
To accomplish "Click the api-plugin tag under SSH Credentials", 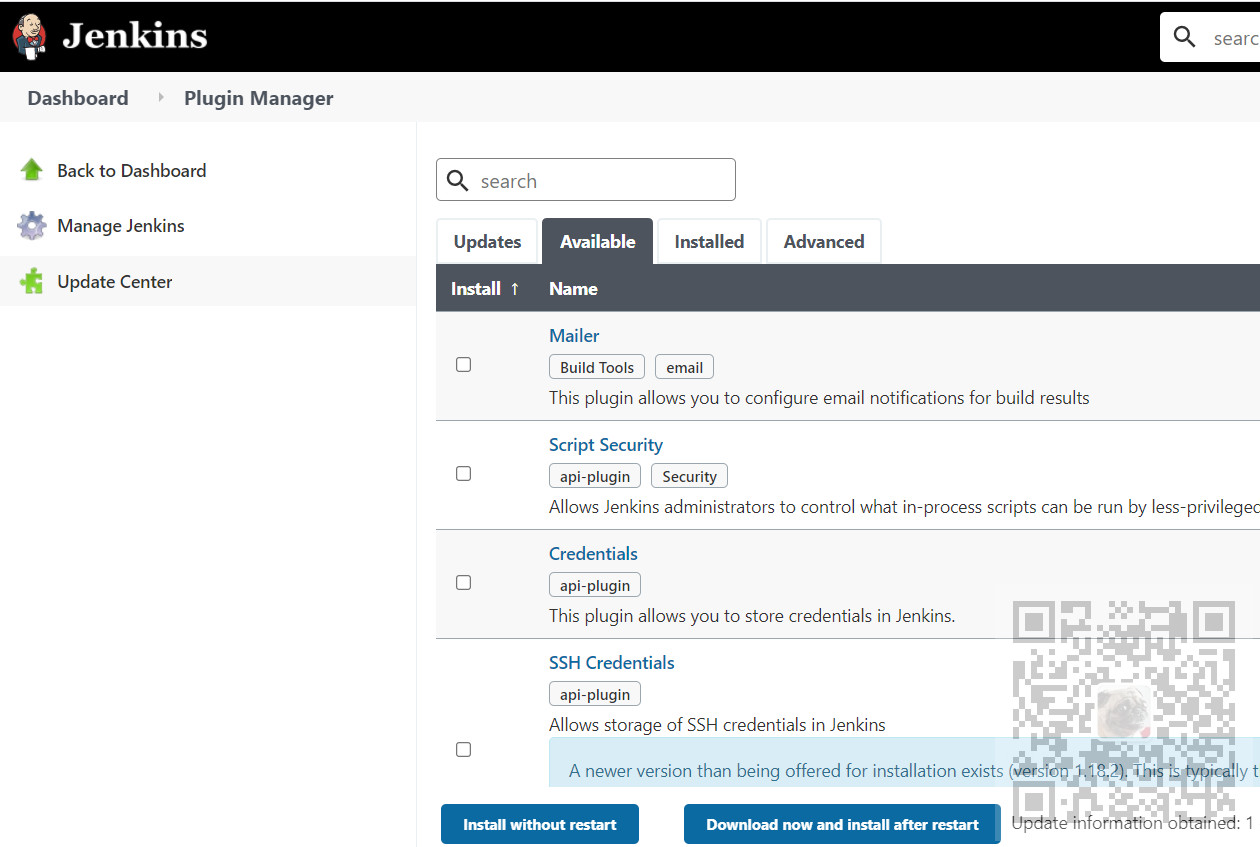I will 595,694.
